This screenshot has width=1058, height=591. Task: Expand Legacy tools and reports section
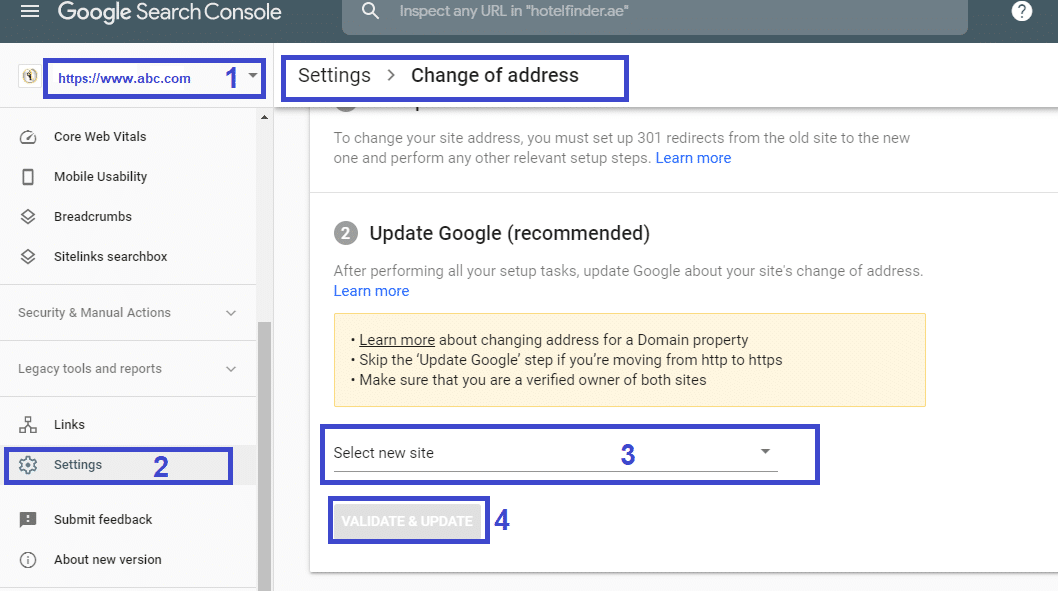pyautogui.click(x=128, y=369)
